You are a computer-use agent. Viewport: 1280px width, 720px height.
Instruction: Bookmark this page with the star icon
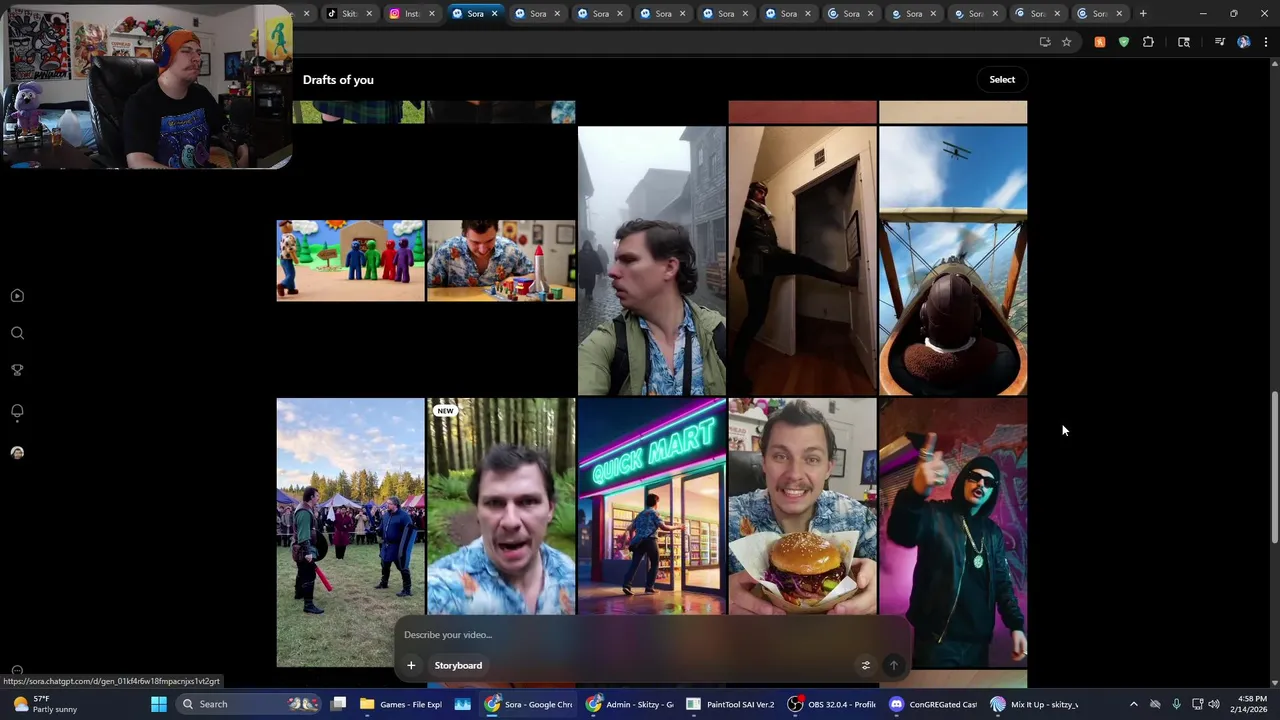pyautogui.click(x=1067, y=42)
